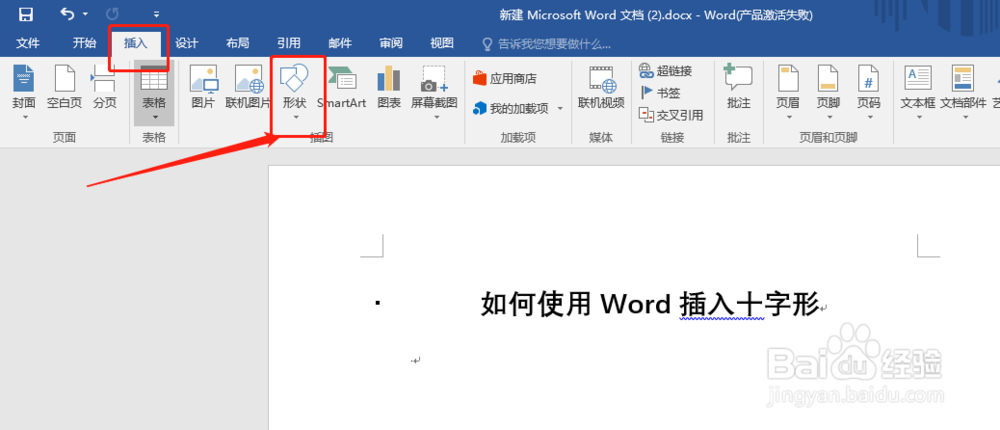The image size is (1000, 430).
Task: Open the 布局 tab
Action: (x=237, y=43)
